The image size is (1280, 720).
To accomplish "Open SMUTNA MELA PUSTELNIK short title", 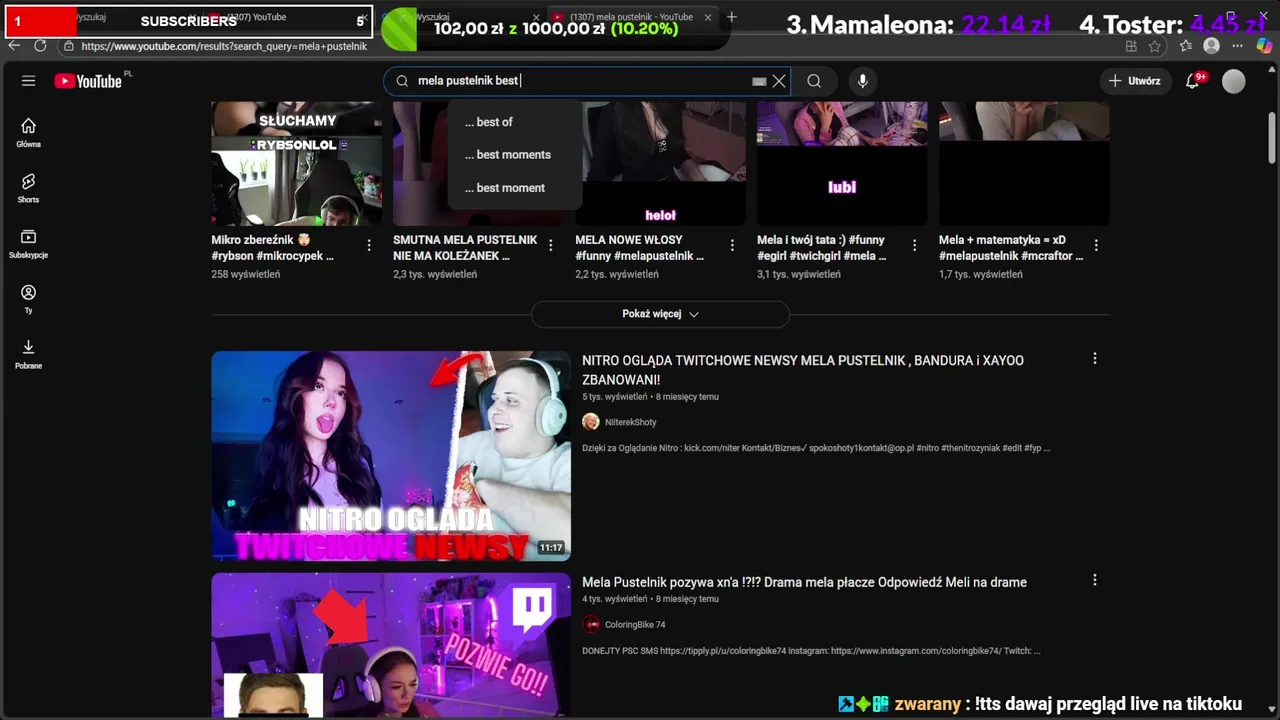I will [x=465, y=248].
